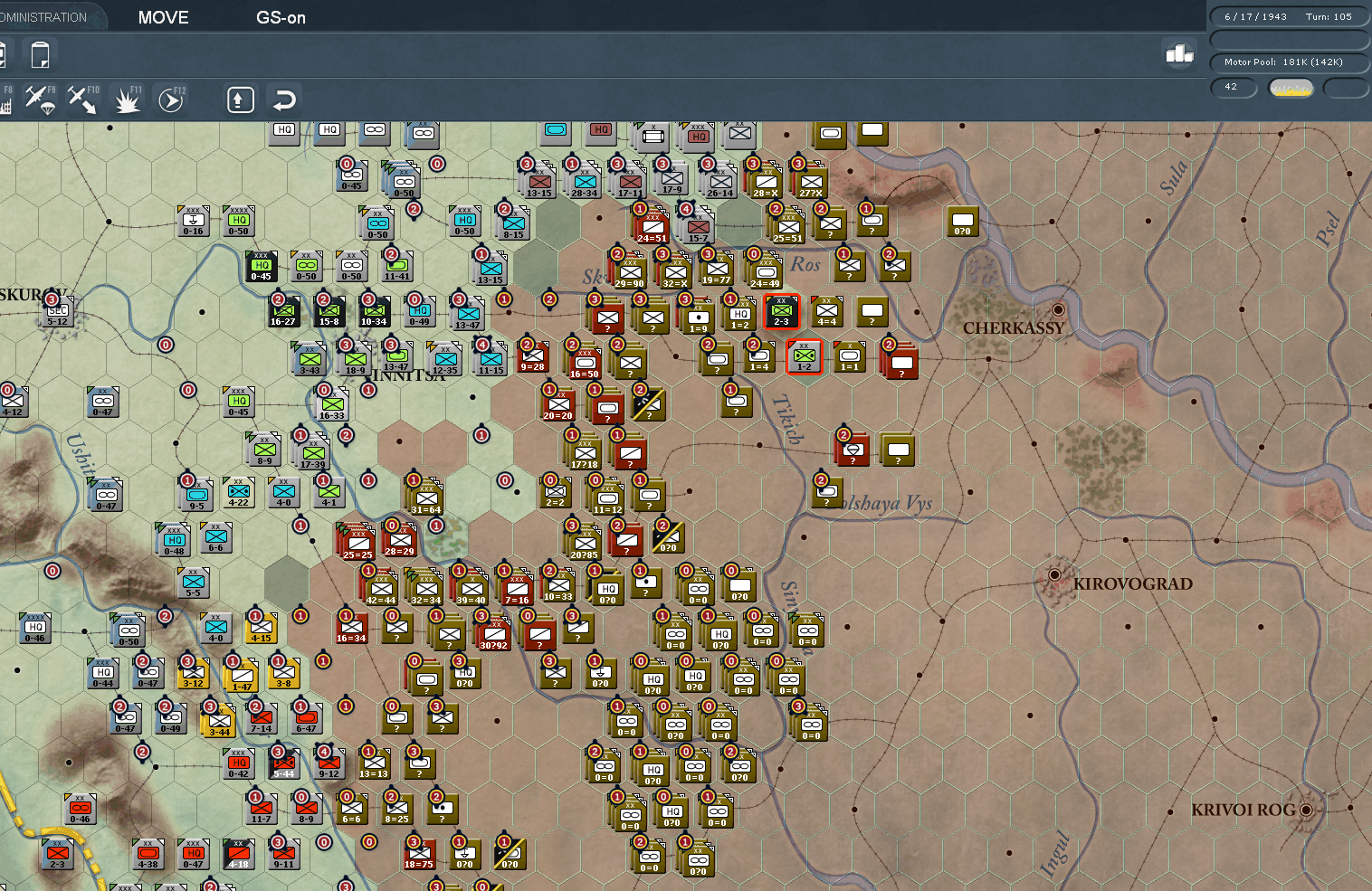1372x891 pixels.
Task: Click the KIROVOGRAD city marker
Action: coord(1053,575)
